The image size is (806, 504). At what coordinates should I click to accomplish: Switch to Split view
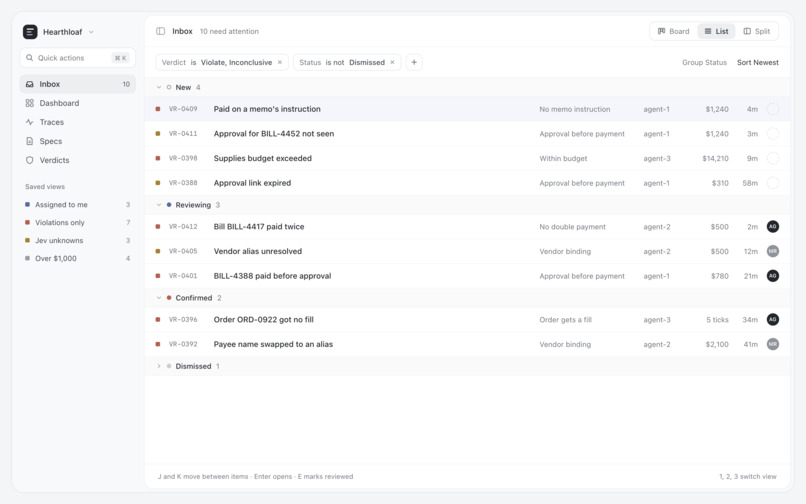point(757,31)
